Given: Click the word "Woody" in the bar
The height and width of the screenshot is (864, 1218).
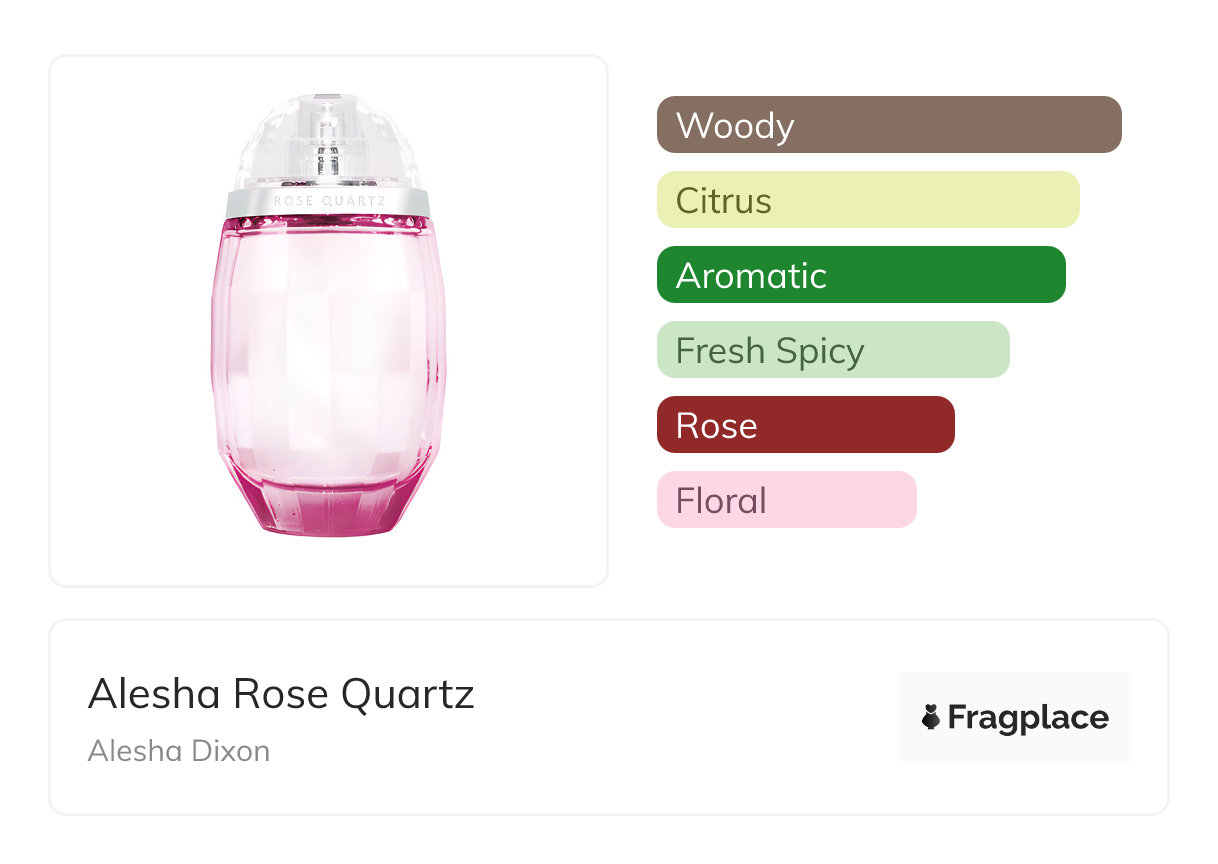Looking at the screenshot, I should pos(735,126).
